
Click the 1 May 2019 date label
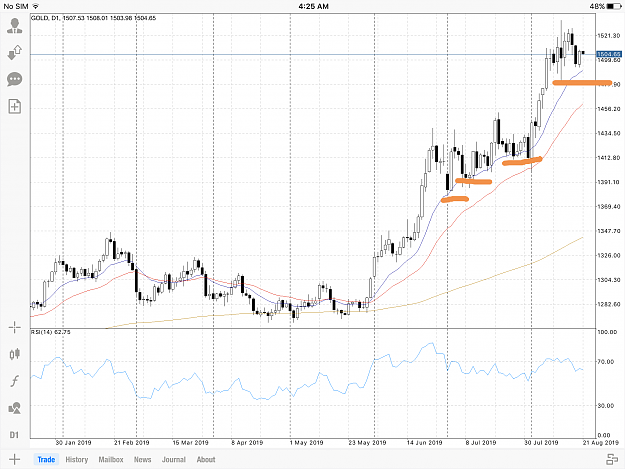click(x=306, y=443)
